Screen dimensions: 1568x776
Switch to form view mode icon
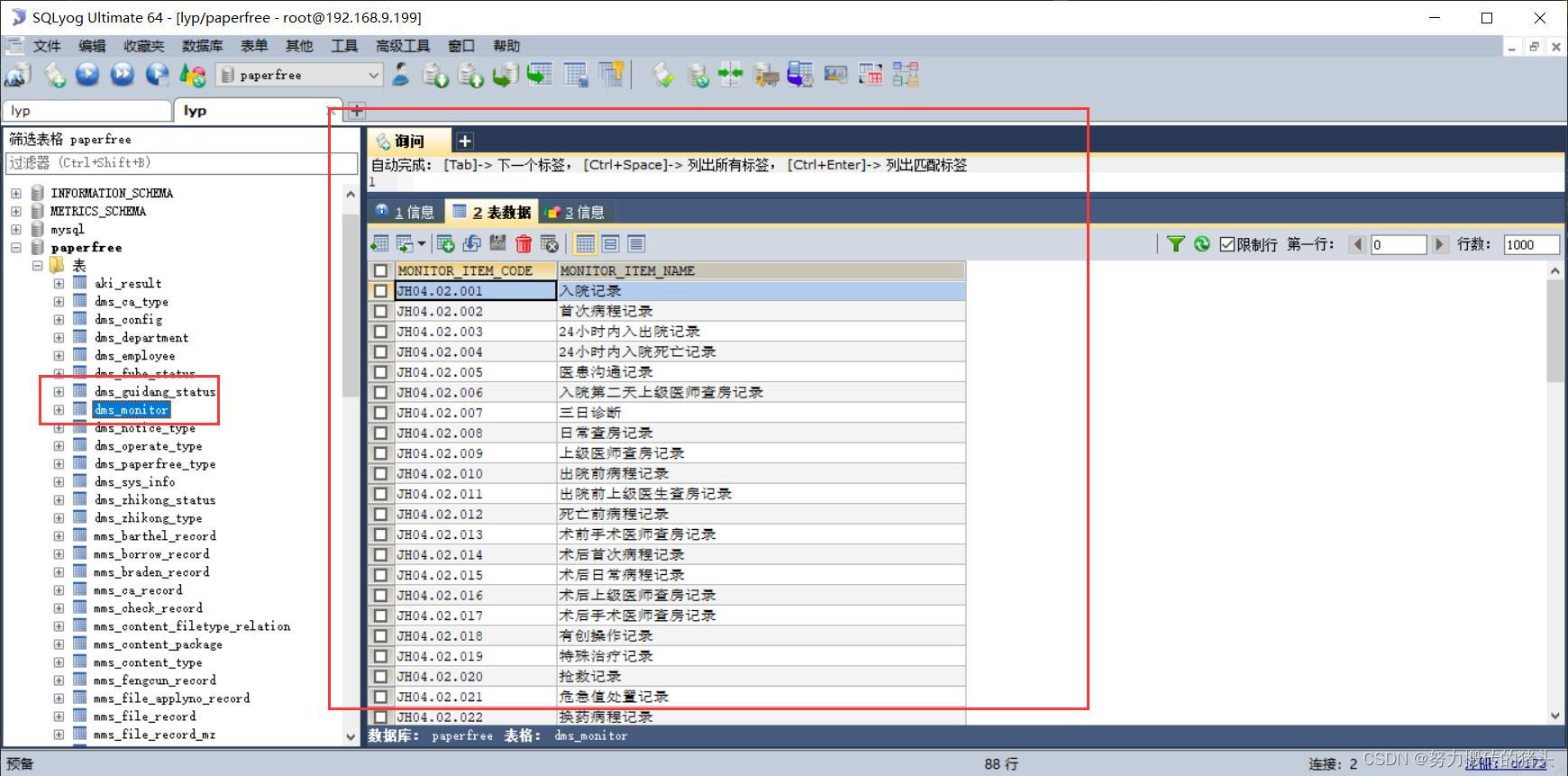[611, 243]
